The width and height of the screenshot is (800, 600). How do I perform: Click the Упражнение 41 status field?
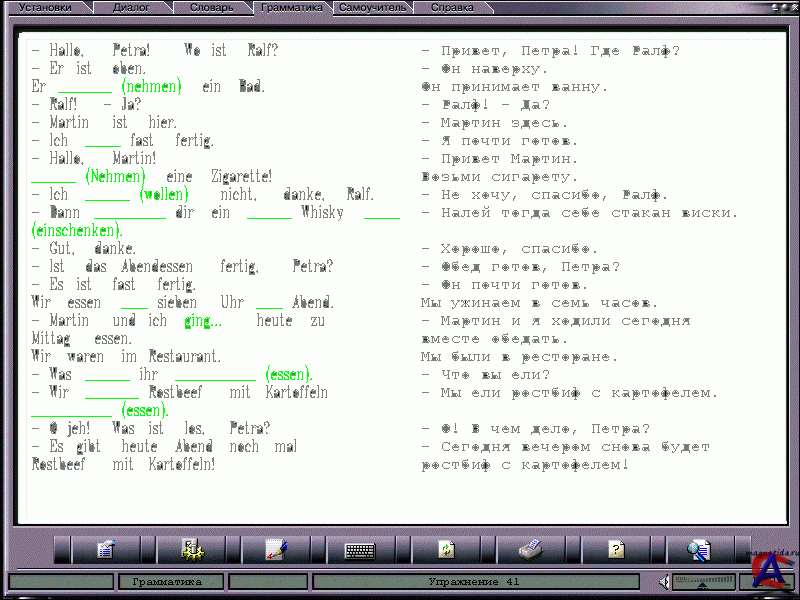tap(474, 581)
